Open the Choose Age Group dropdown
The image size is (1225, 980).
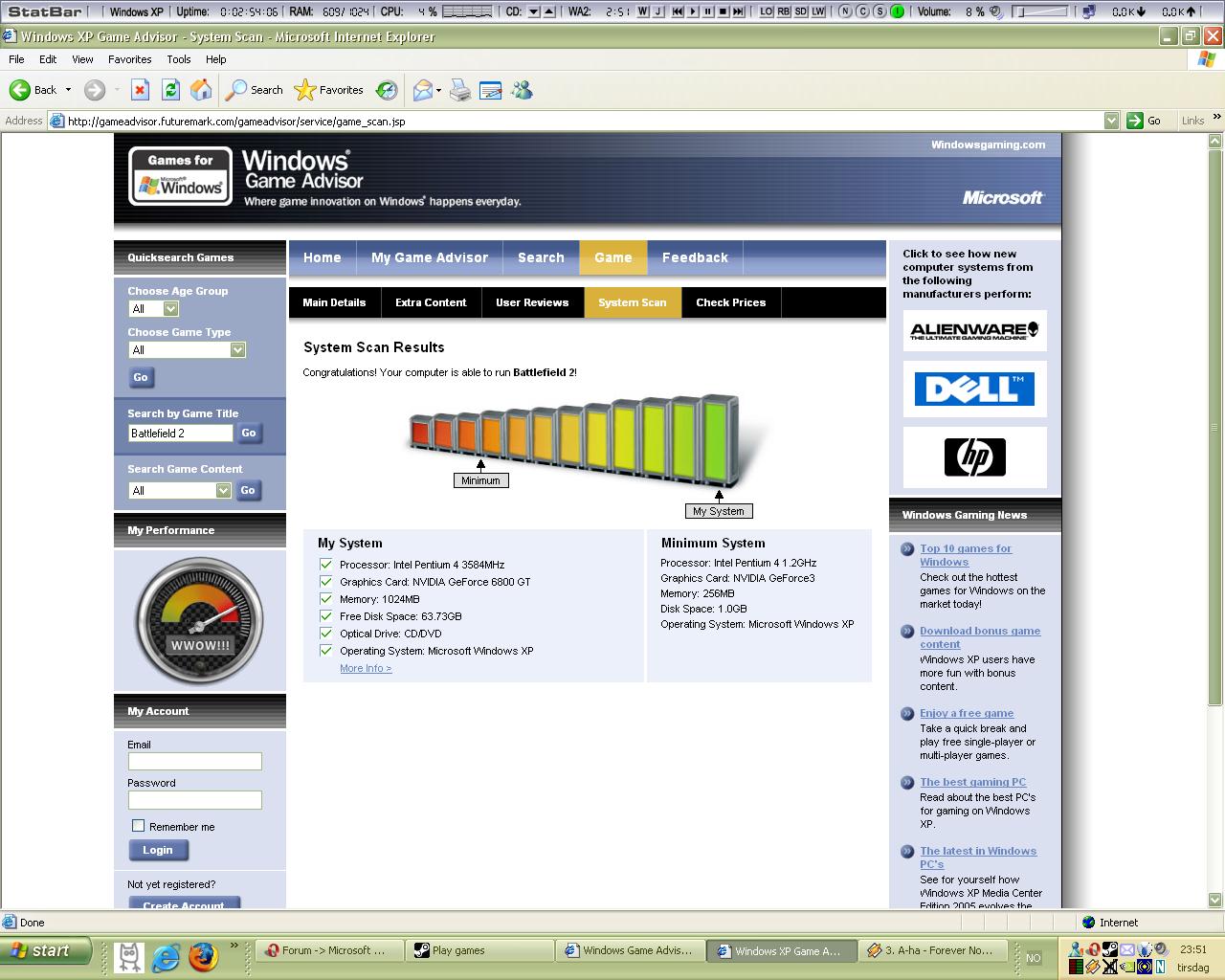click(170, 309)
